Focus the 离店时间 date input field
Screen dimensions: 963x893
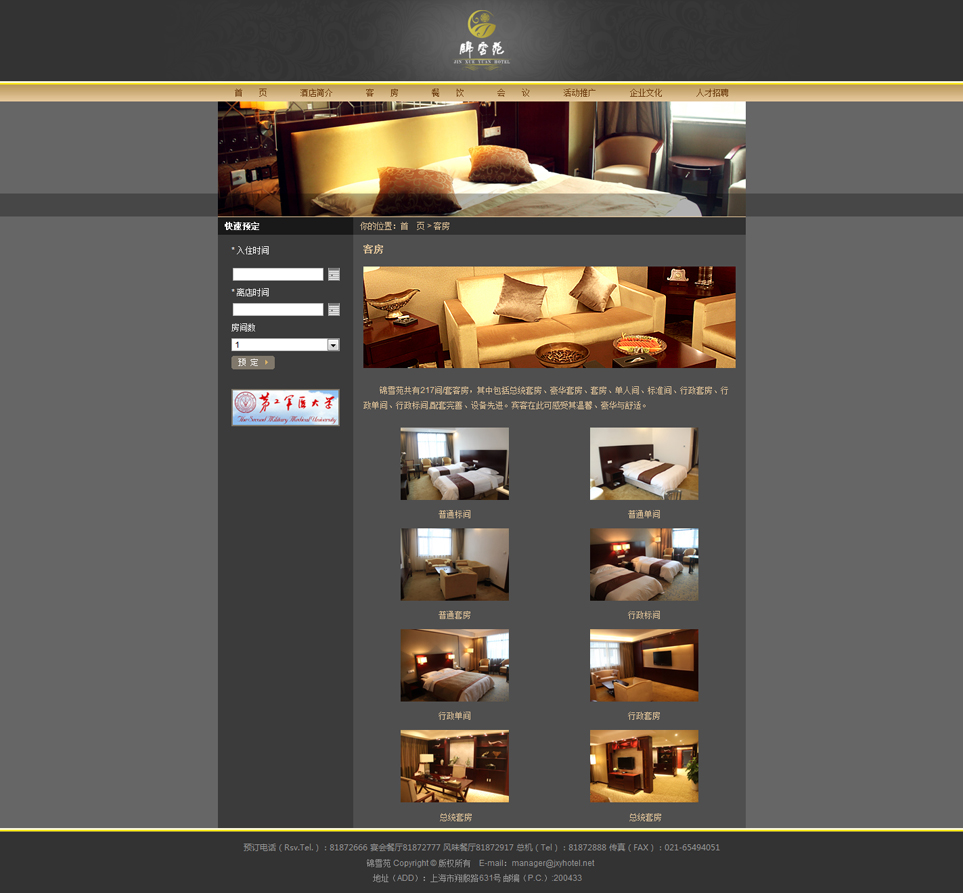click(278, 310)
